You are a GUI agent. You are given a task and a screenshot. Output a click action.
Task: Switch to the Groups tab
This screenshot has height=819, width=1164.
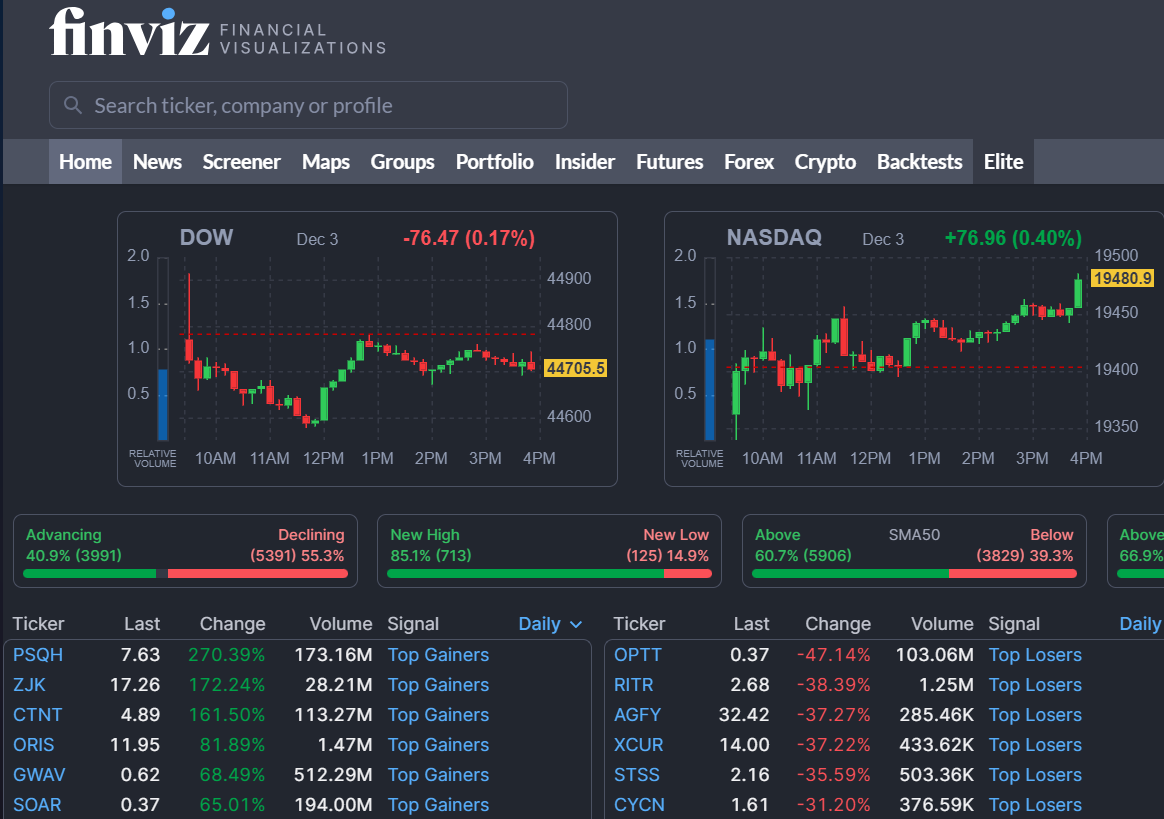402,161
